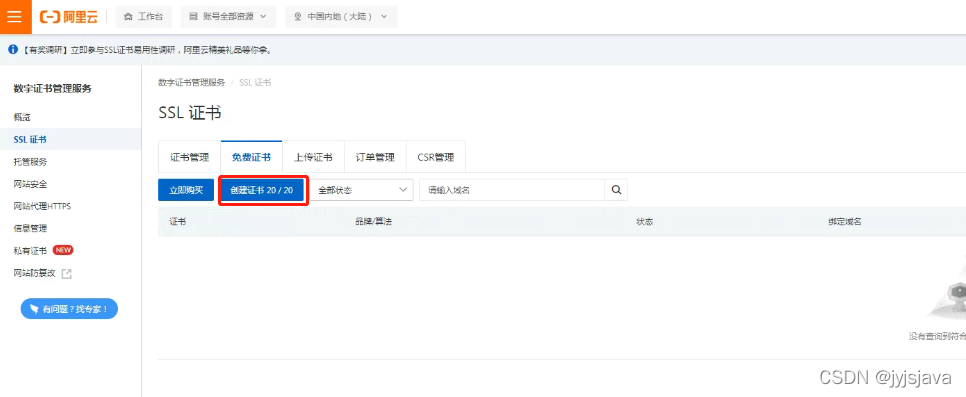Click the 数字证书管理服务 sidebar title
The height and width of the screenshot is (397, 966).
tap(52, 89)
